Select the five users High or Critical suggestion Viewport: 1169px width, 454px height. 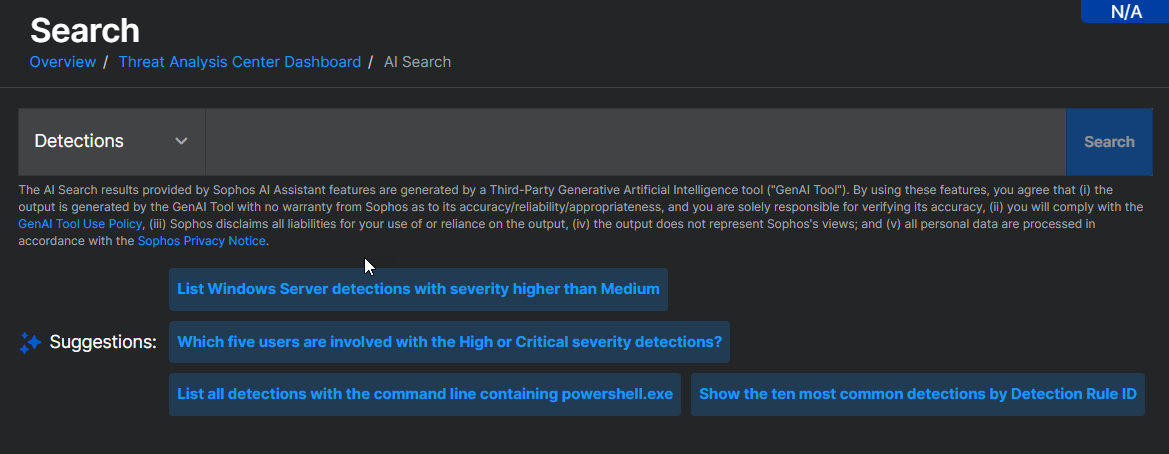[x=449, y=342]
